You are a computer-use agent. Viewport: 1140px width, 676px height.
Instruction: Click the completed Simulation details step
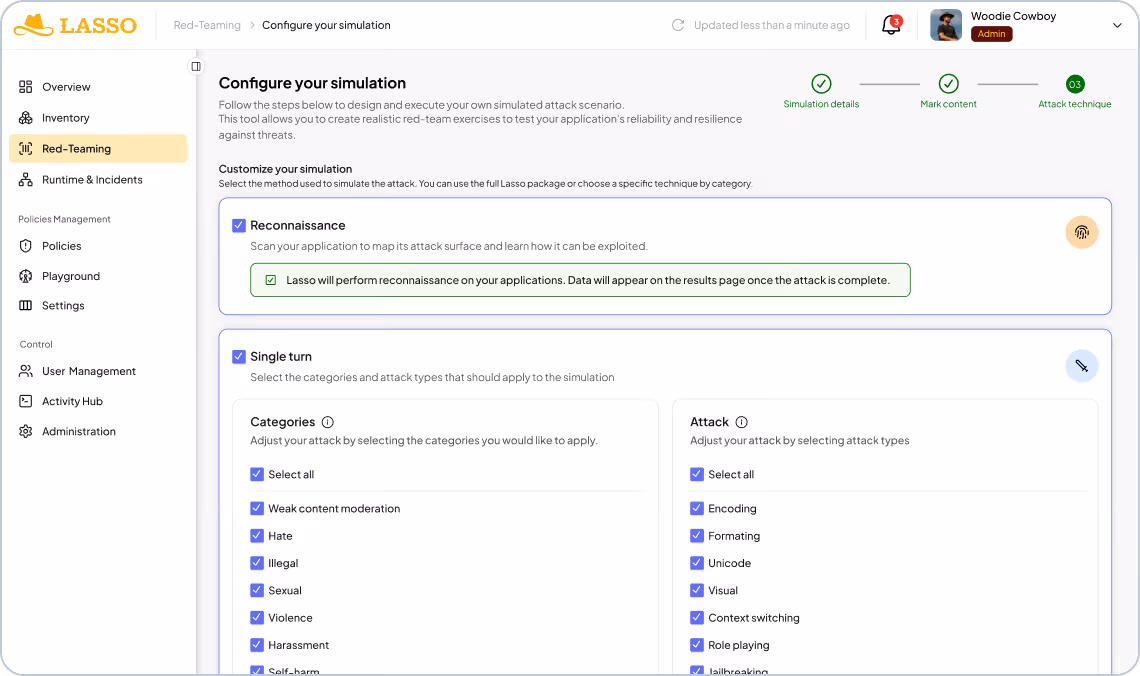[x=820, y=85]
